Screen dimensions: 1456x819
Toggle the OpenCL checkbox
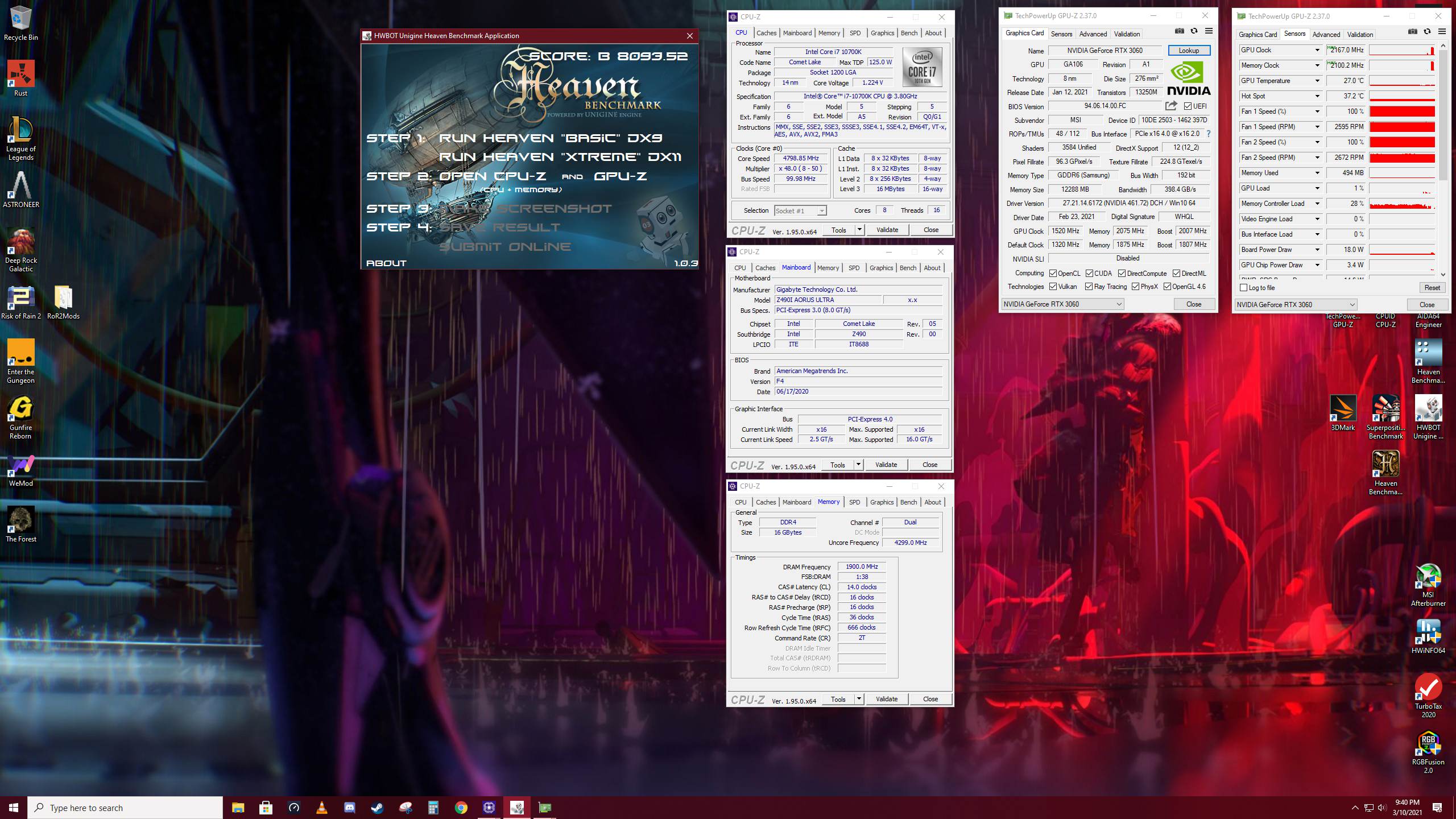pos(1053,274)
